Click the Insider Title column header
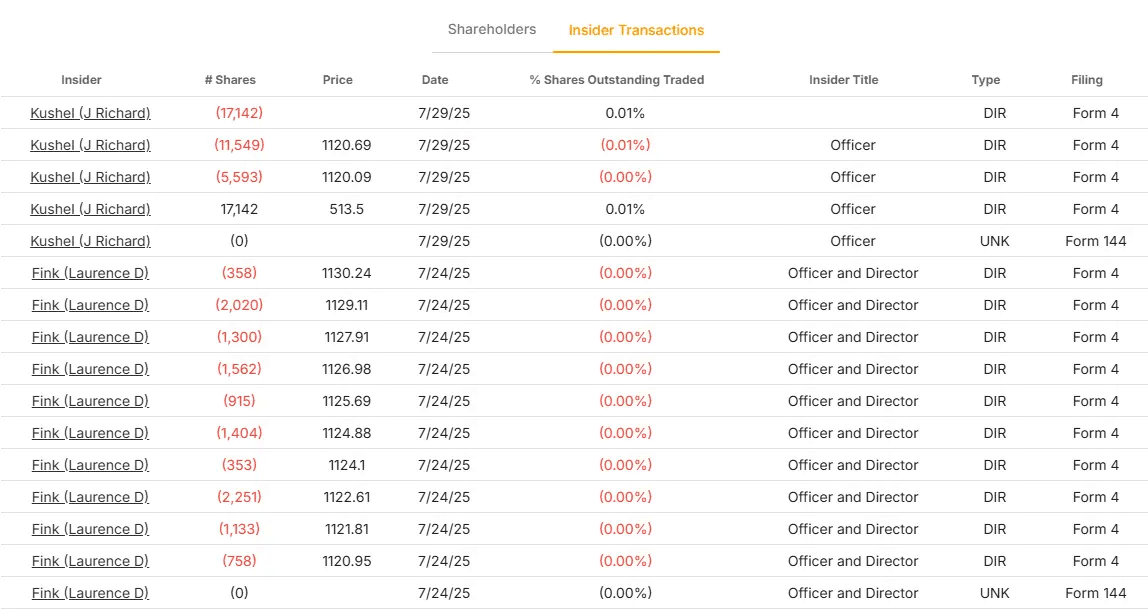Image resolution: width=1148 pixels, height=610 pixels. tap(843, 80)
